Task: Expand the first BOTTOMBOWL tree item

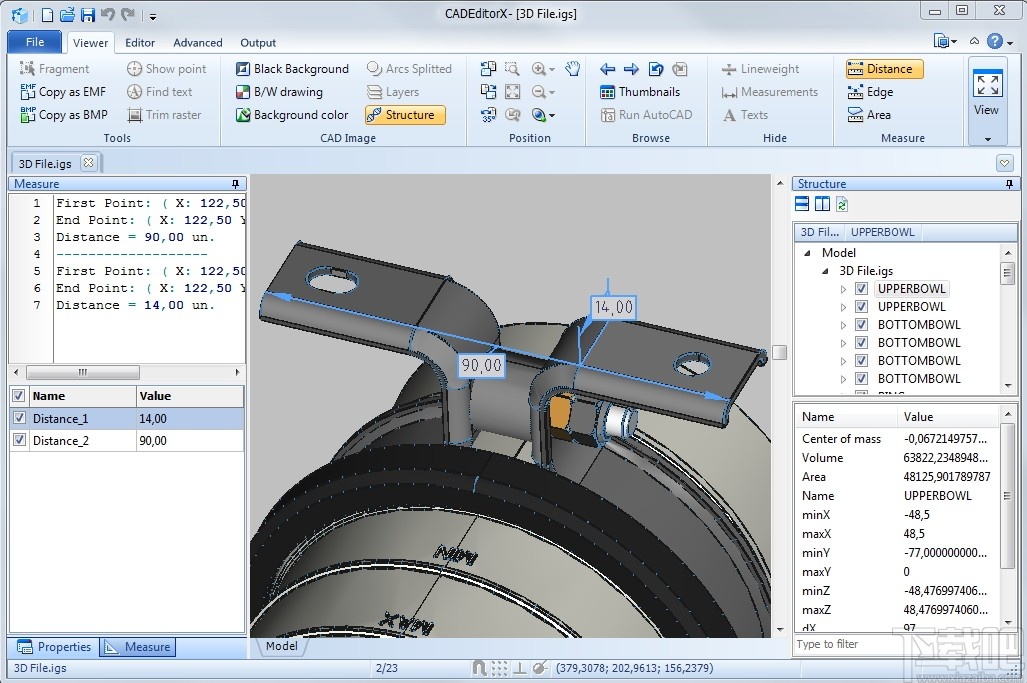Action: point(843,325)
